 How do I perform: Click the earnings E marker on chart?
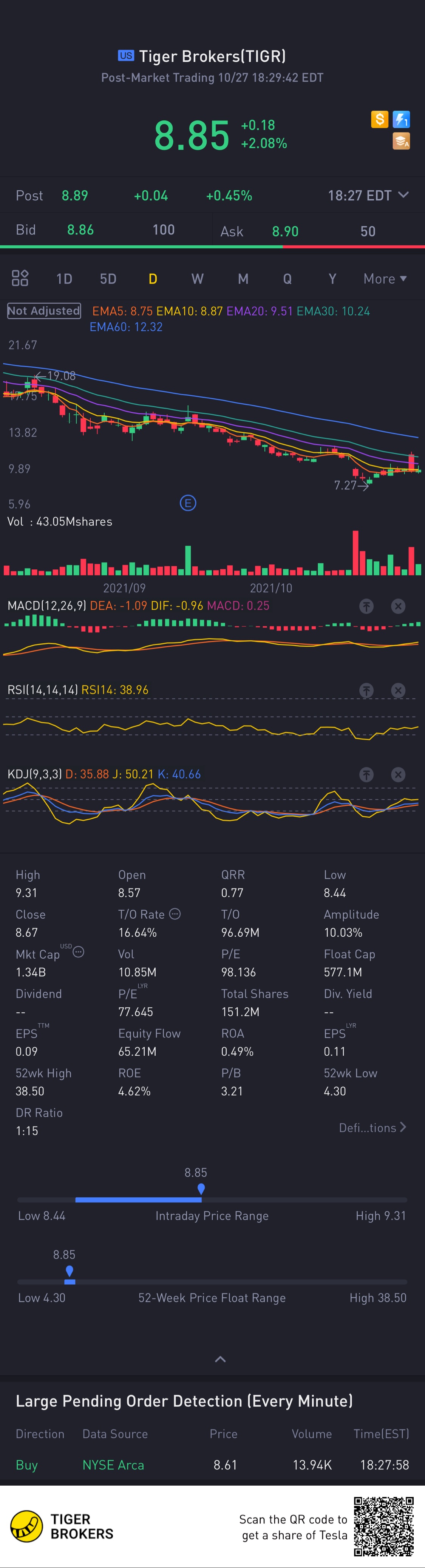[188, 503]
